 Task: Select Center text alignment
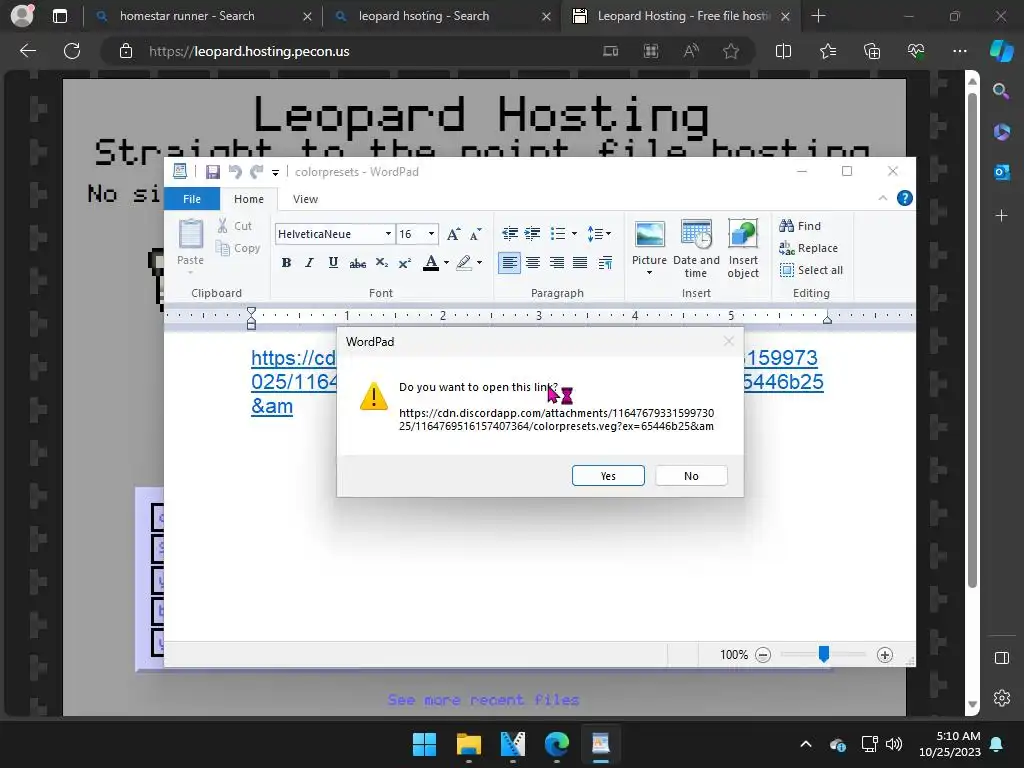[x=533, y=263]
